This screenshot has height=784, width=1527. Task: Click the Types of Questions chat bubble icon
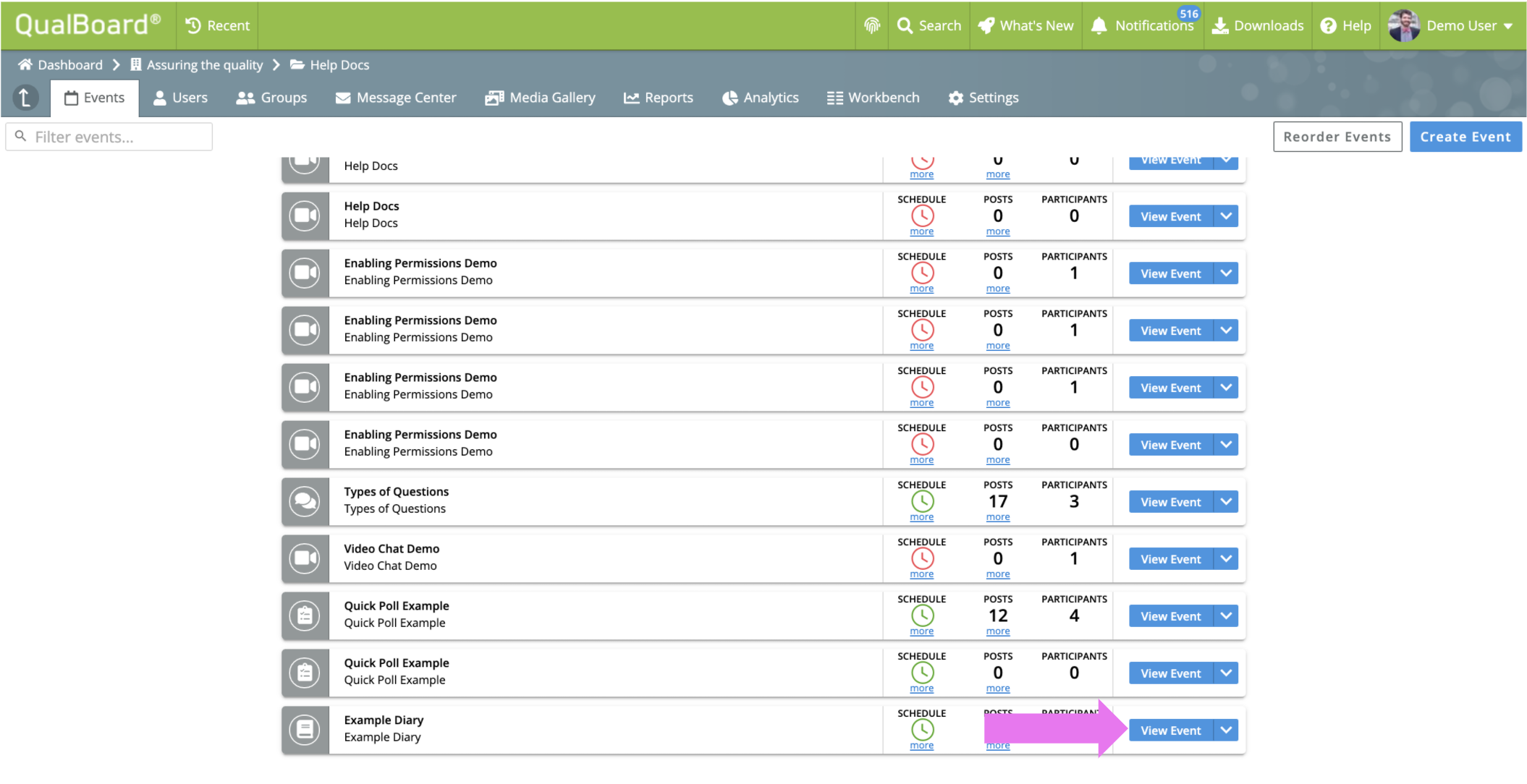point(305,500)
